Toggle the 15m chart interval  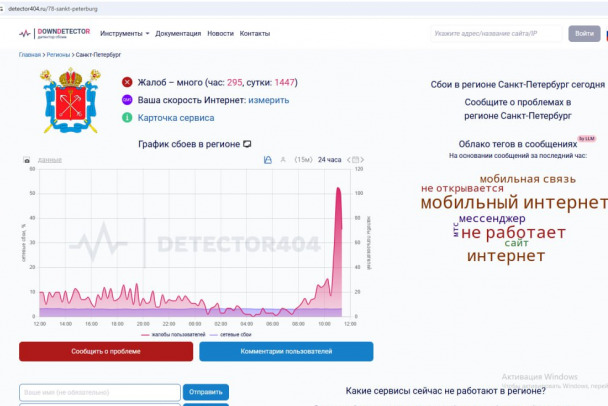[303, 160]
